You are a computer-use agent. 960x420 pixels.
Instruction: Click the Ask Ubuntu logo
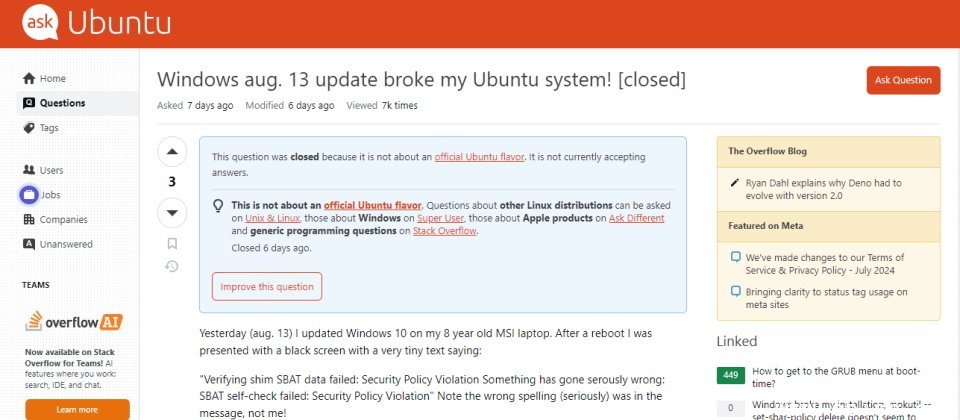(97, 23)
